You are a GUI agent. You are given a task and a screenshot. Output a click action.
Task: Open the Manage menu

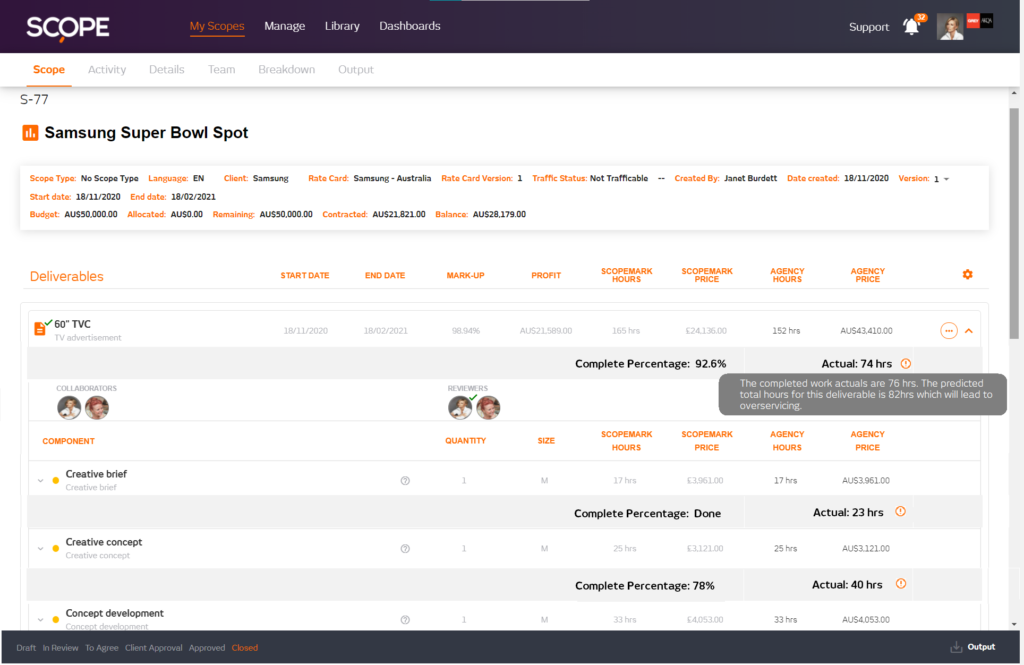click(x=285, y=26)
